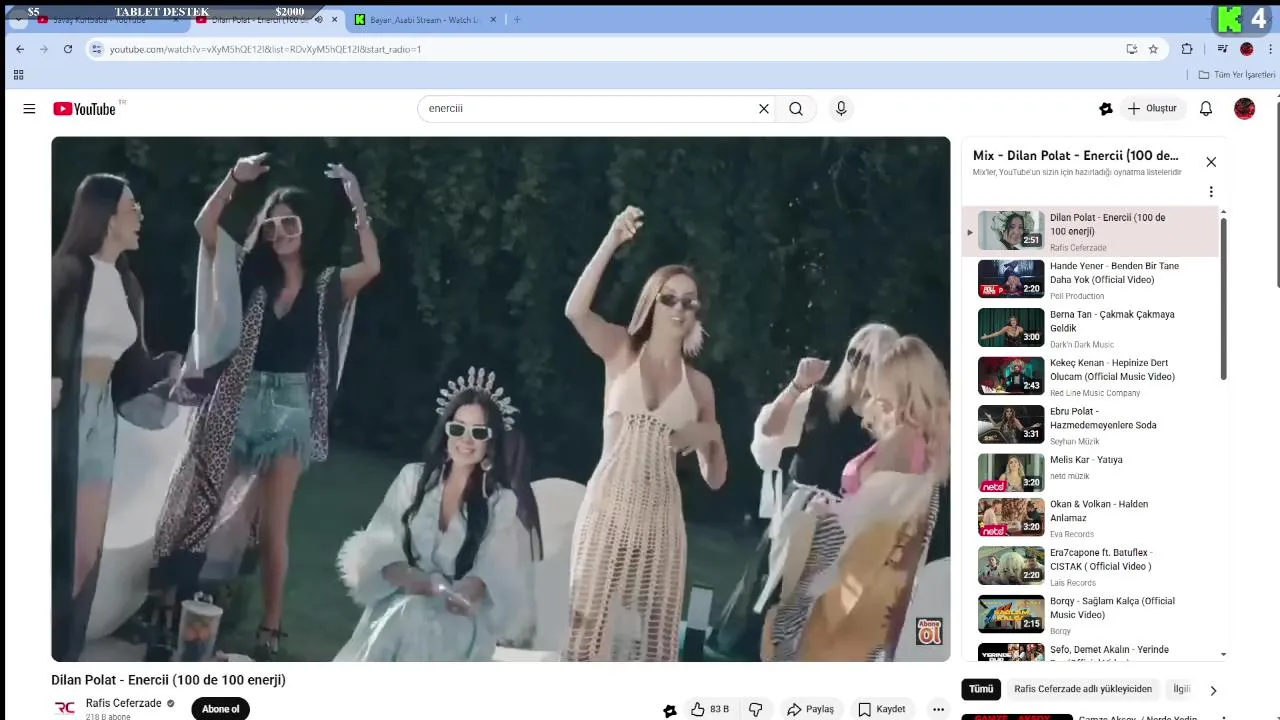Click the magnifier search button
Viewport: 1280px width, 720px height.
point(796,109)
